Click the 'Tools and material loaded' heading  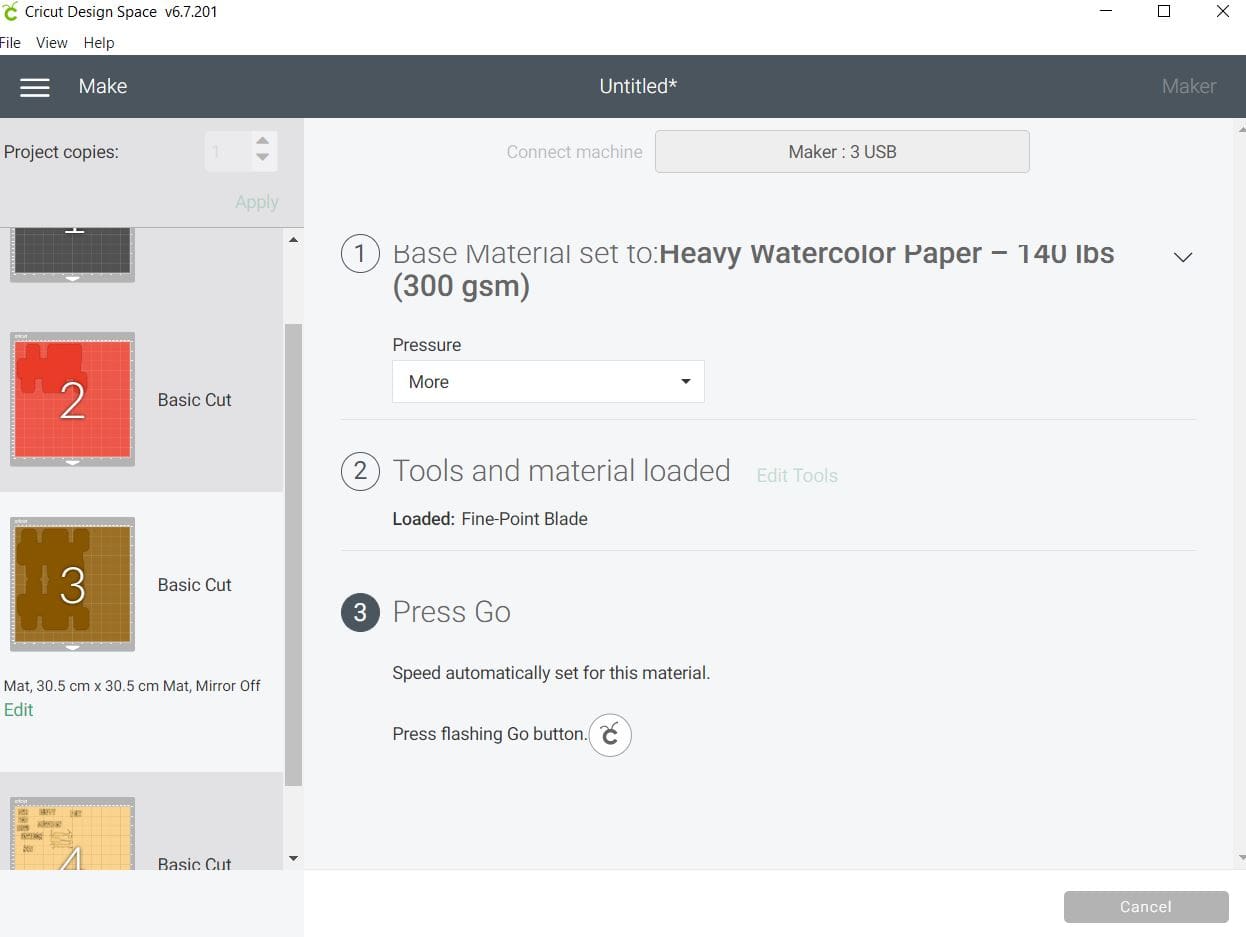561,471
